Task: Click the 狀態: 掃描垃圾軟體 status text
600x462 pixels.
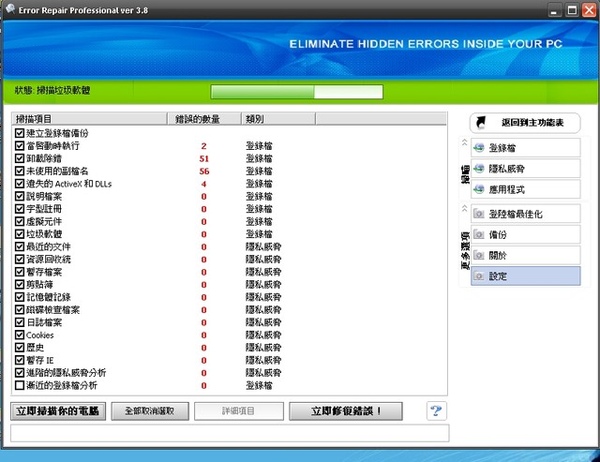Action: (x=52, y=90)
